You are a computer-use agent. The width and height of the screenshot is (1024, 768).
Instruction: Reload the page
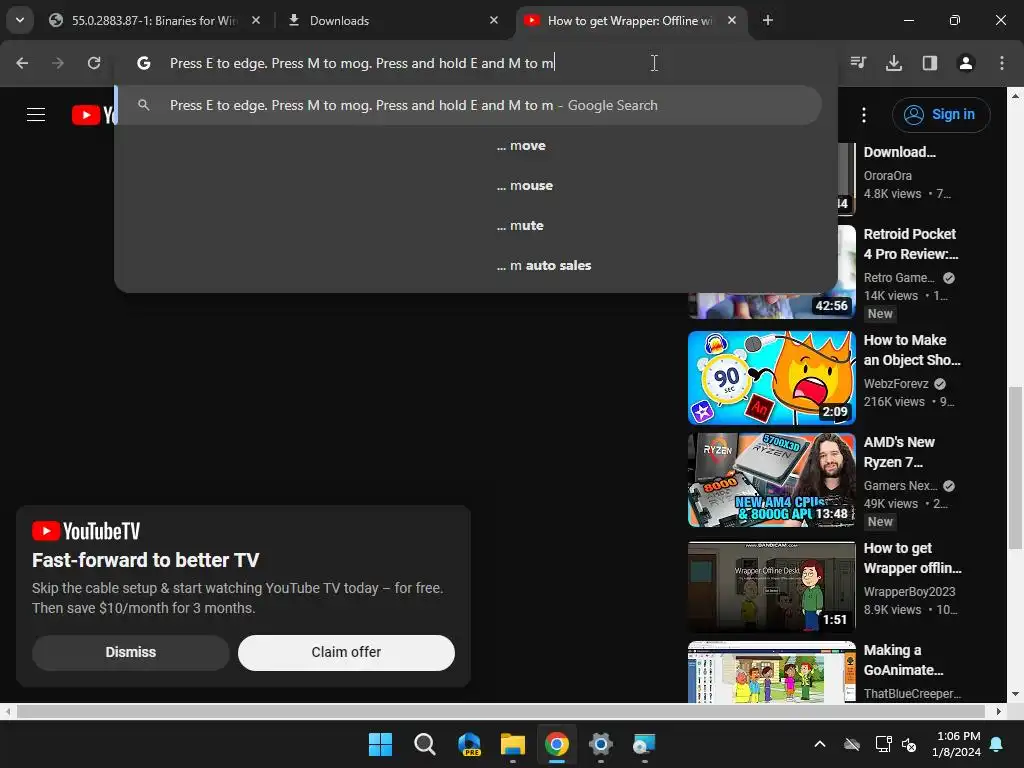[x=94, y=63]
